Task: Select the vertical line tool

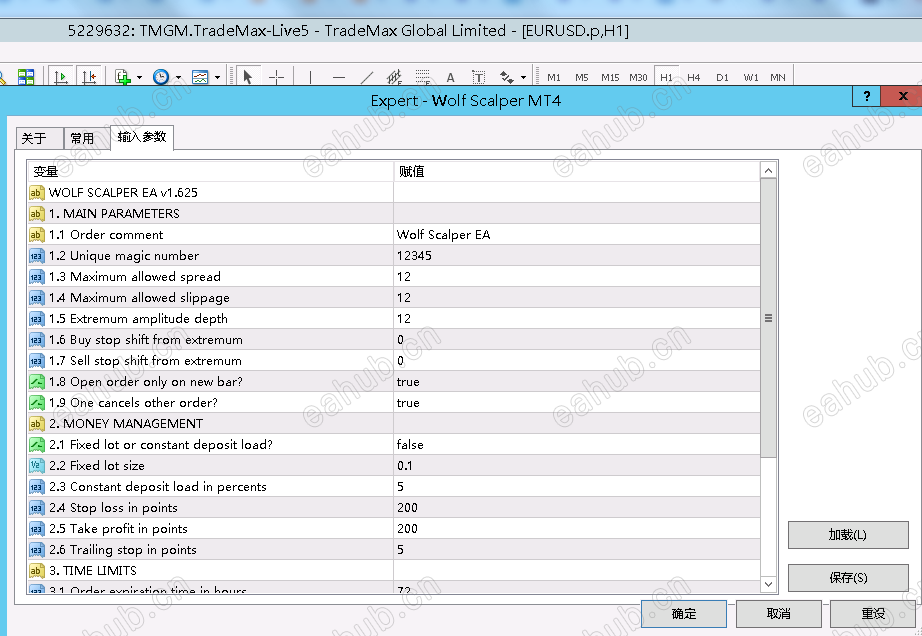Action: click(310, 77)
